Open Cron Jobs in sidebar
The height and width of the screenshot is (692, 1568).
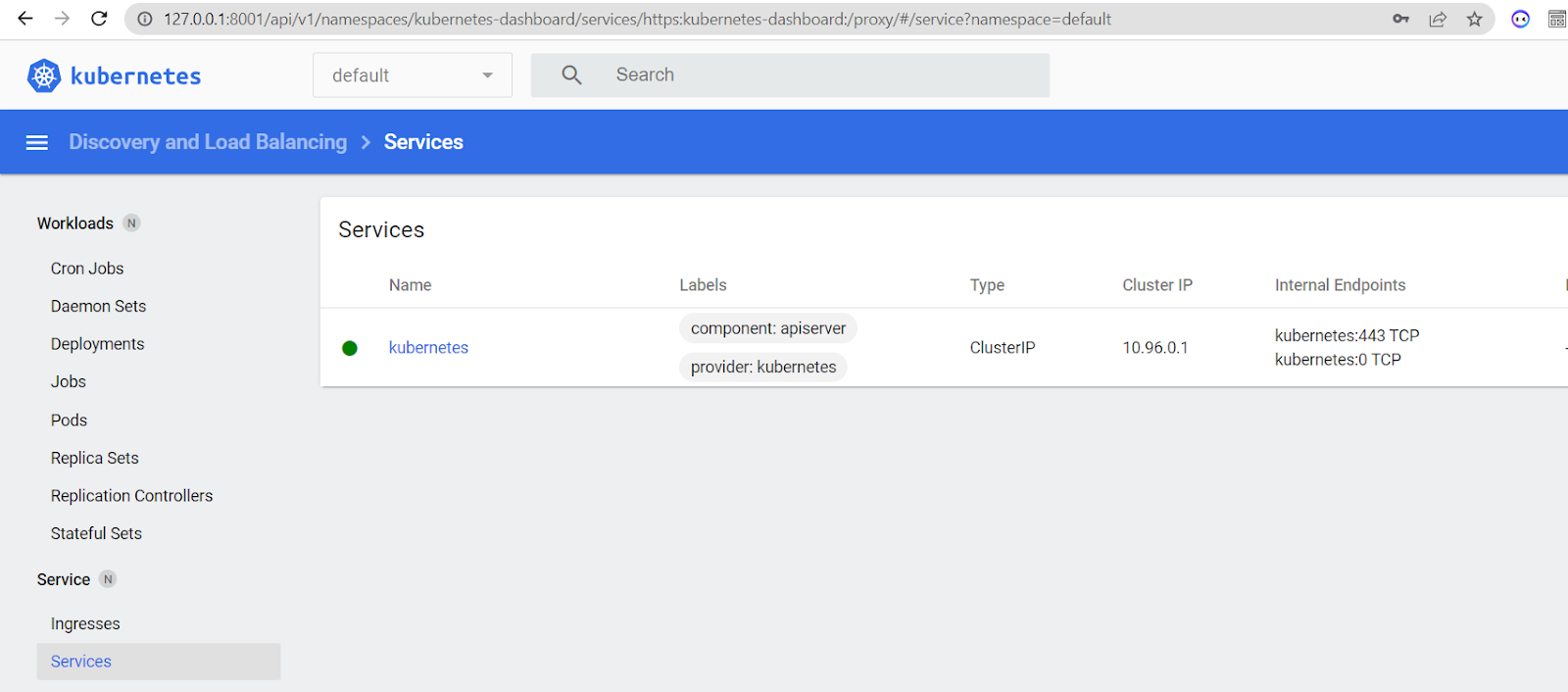[x=87, y=269]
